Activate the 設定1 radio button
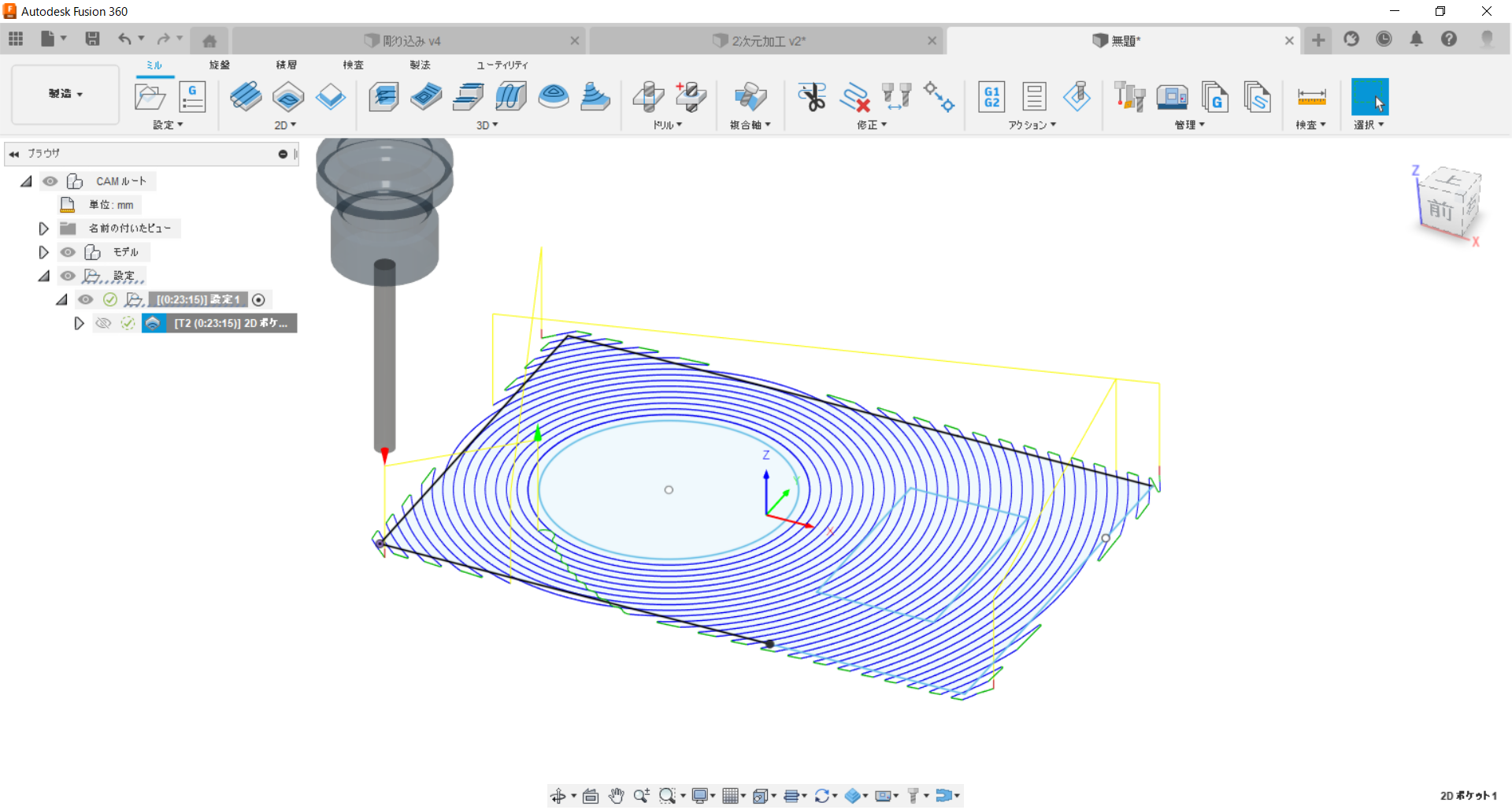Viewport: 1512px width, 810px height. 258,299
